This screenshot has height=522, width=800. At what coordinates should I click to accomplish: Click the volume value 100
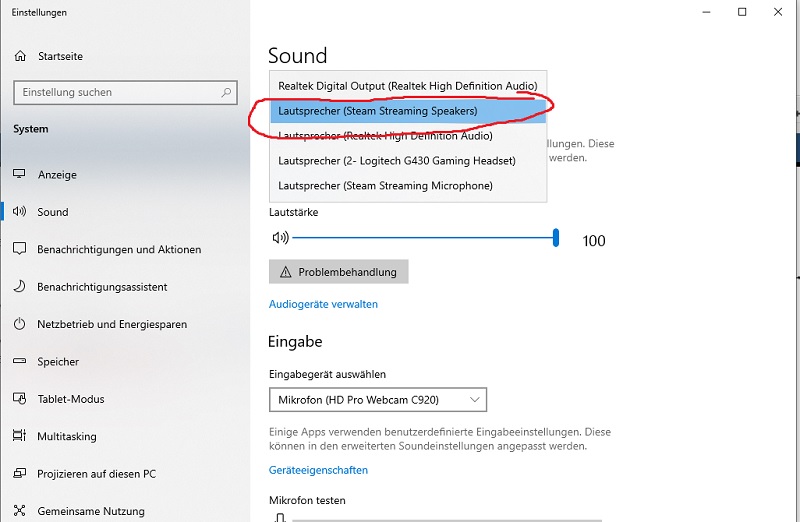click(x=594, y=240)
